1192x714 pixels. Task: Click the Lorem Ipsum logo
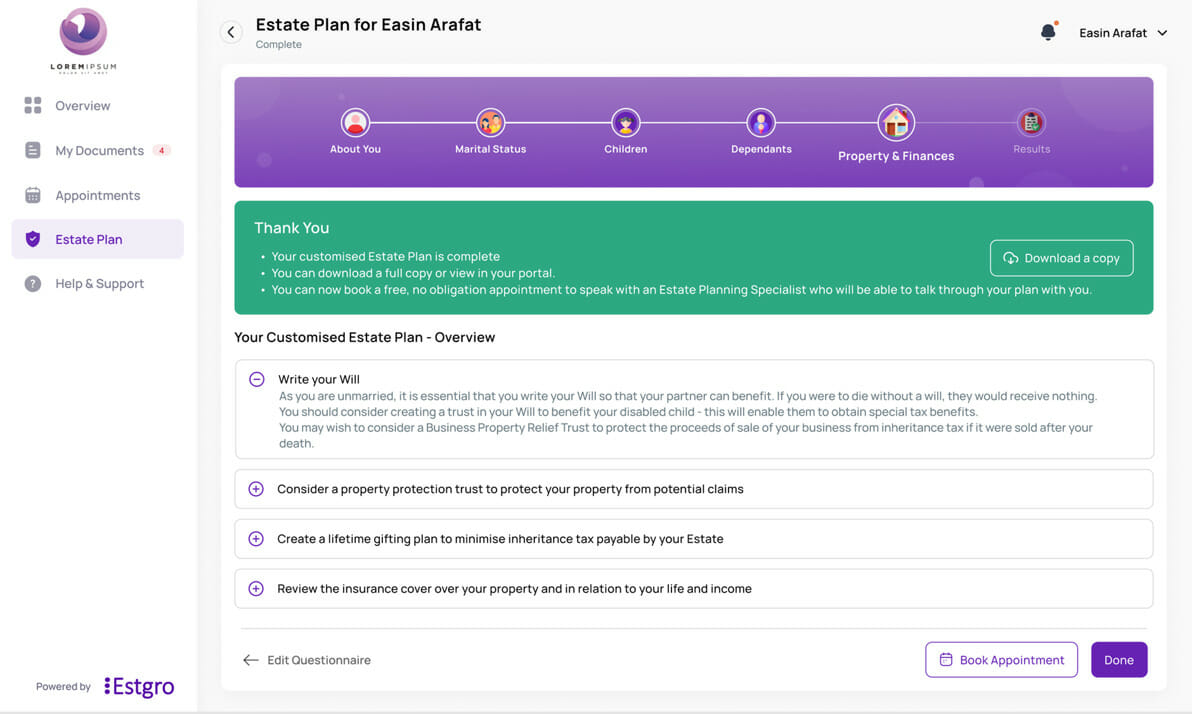pos(84,40)
